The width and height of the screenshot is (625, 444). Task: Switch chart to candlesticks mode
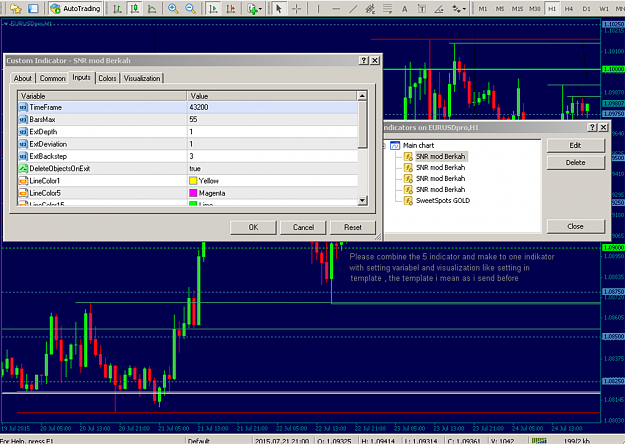tap(135, 8)
